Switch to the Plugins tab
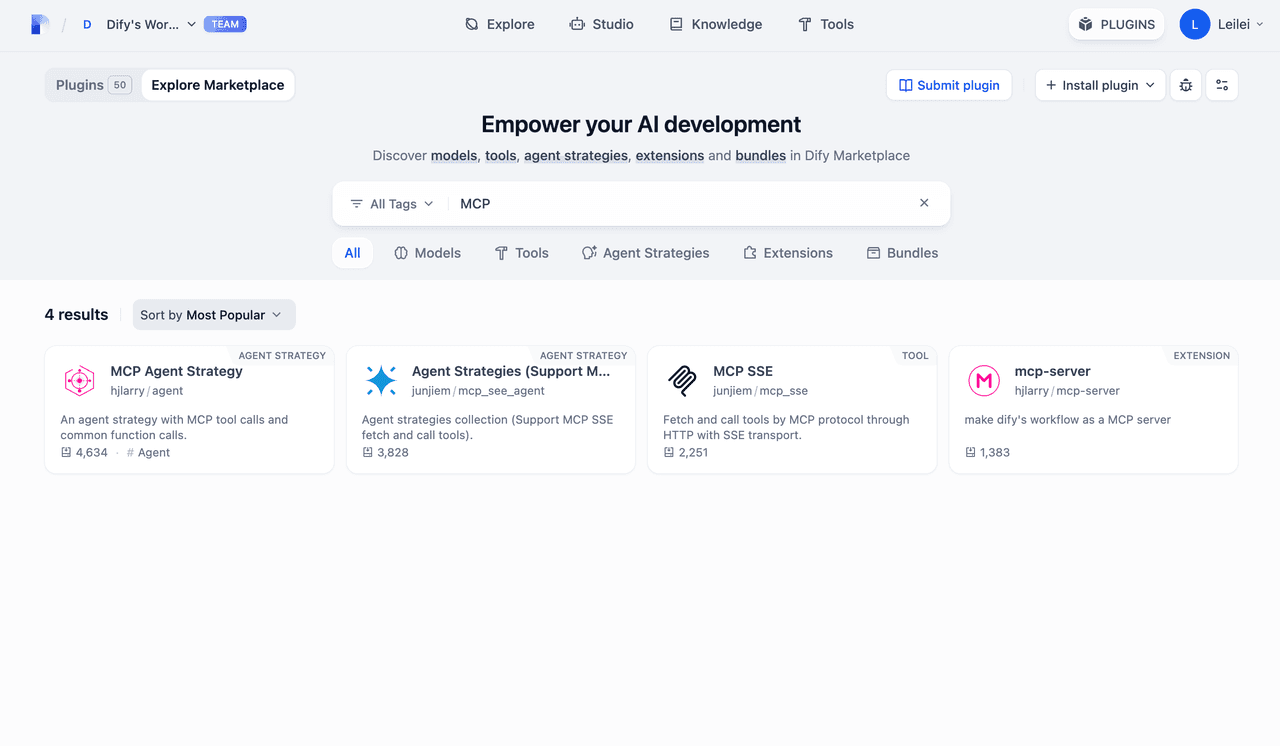This screenshot has width=1280, height=746. tap(92, 85)
